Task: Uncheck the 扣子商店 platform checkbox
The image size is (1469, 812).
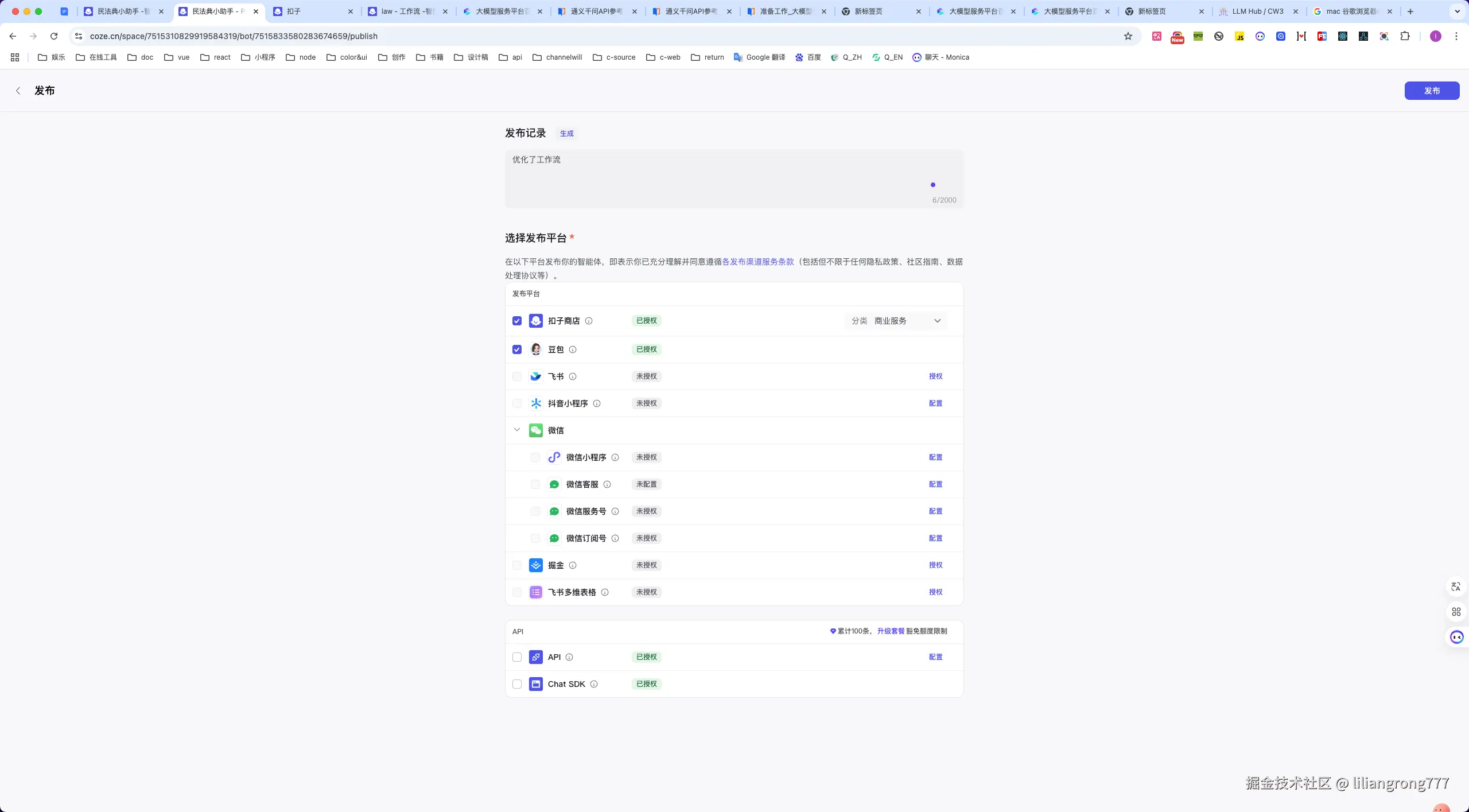Action: click(517, 321)
